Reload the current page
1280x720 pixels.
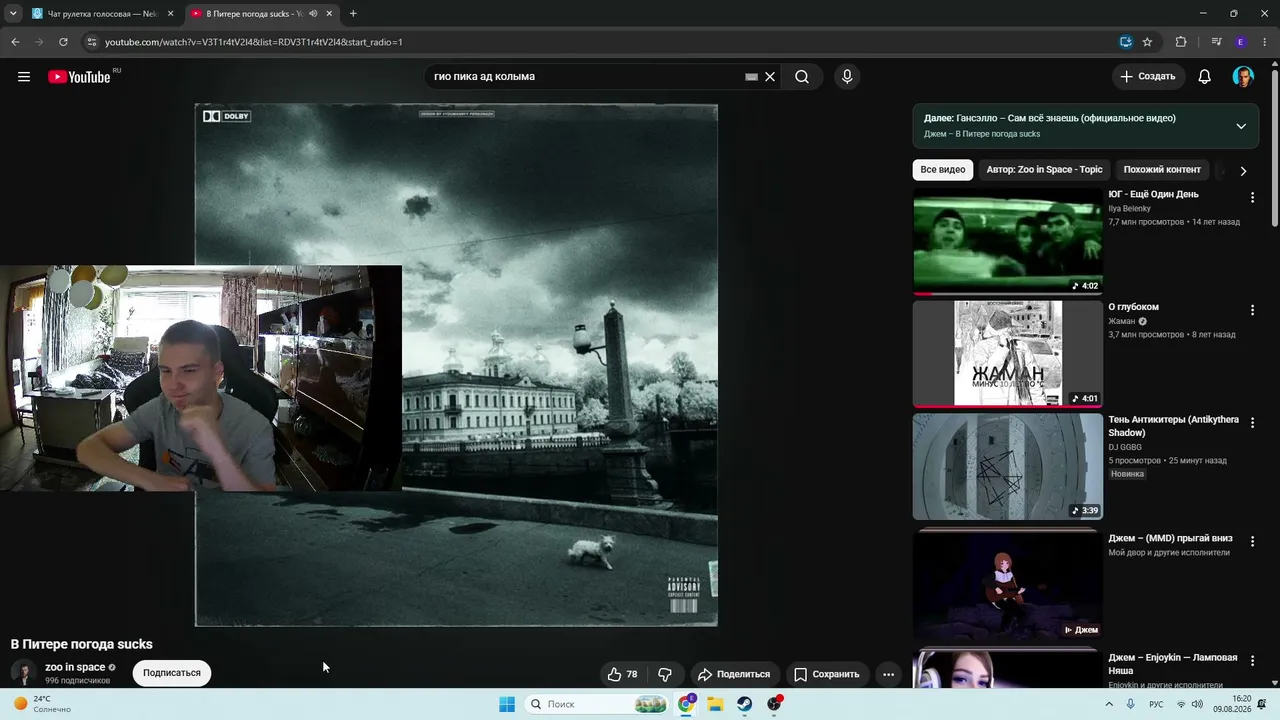pyautogui.click(x=63, y=42)
